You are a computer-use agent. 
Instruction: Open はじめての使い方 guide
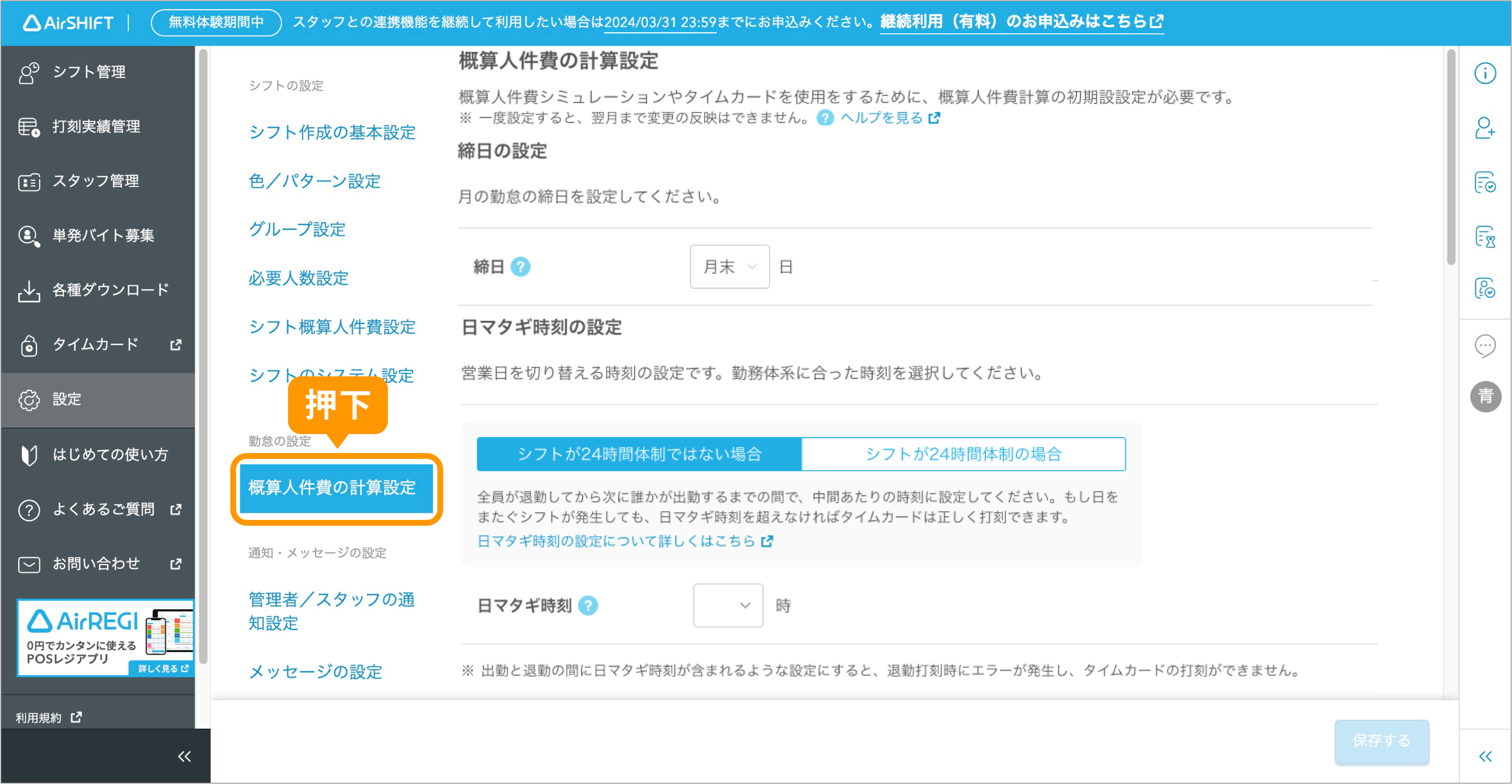[x=97, y=455]
